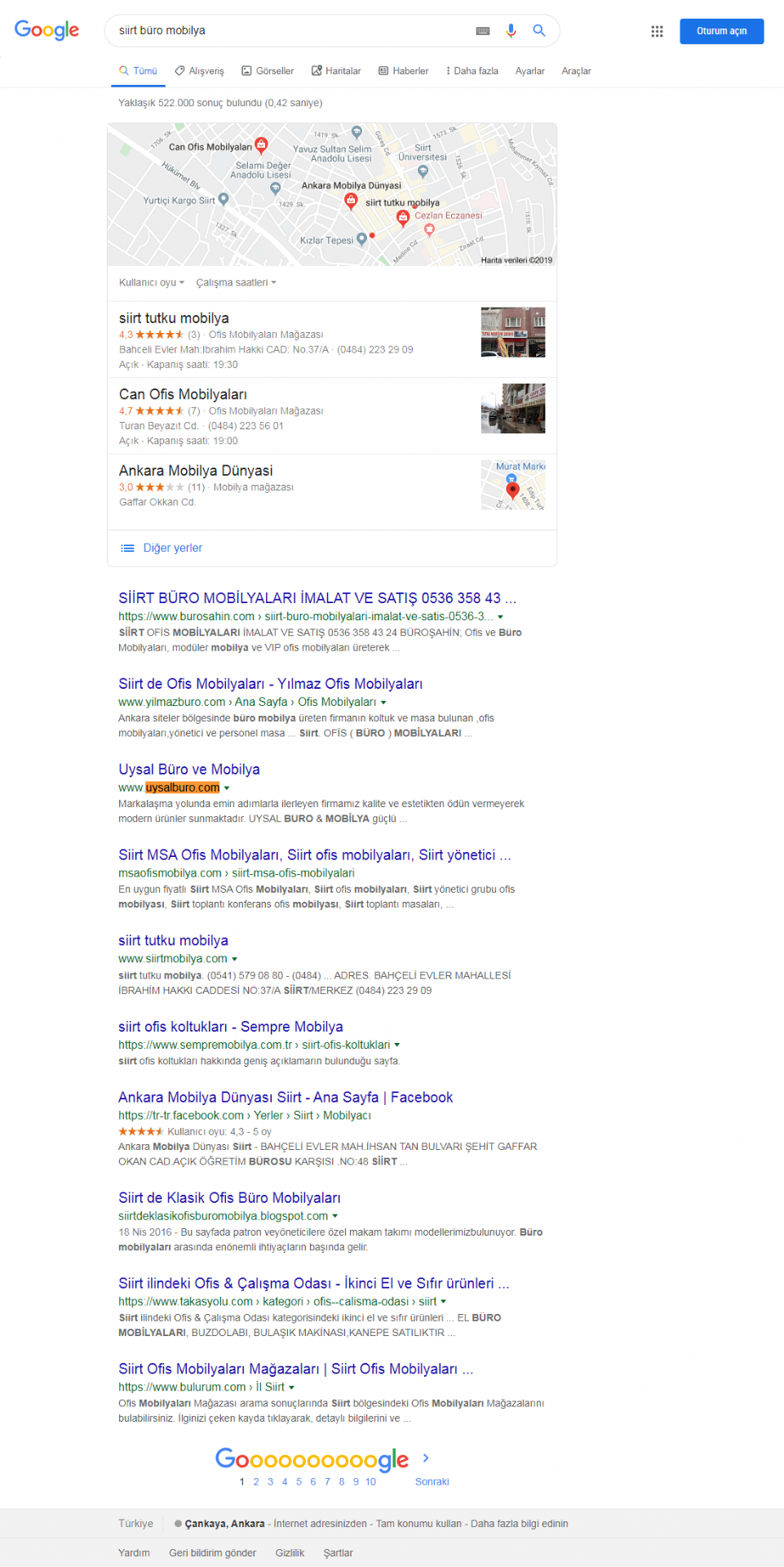Expand the siirtmobilya.com result options arrow
The height and width of the screenshot is (1567, 784).
235,960
